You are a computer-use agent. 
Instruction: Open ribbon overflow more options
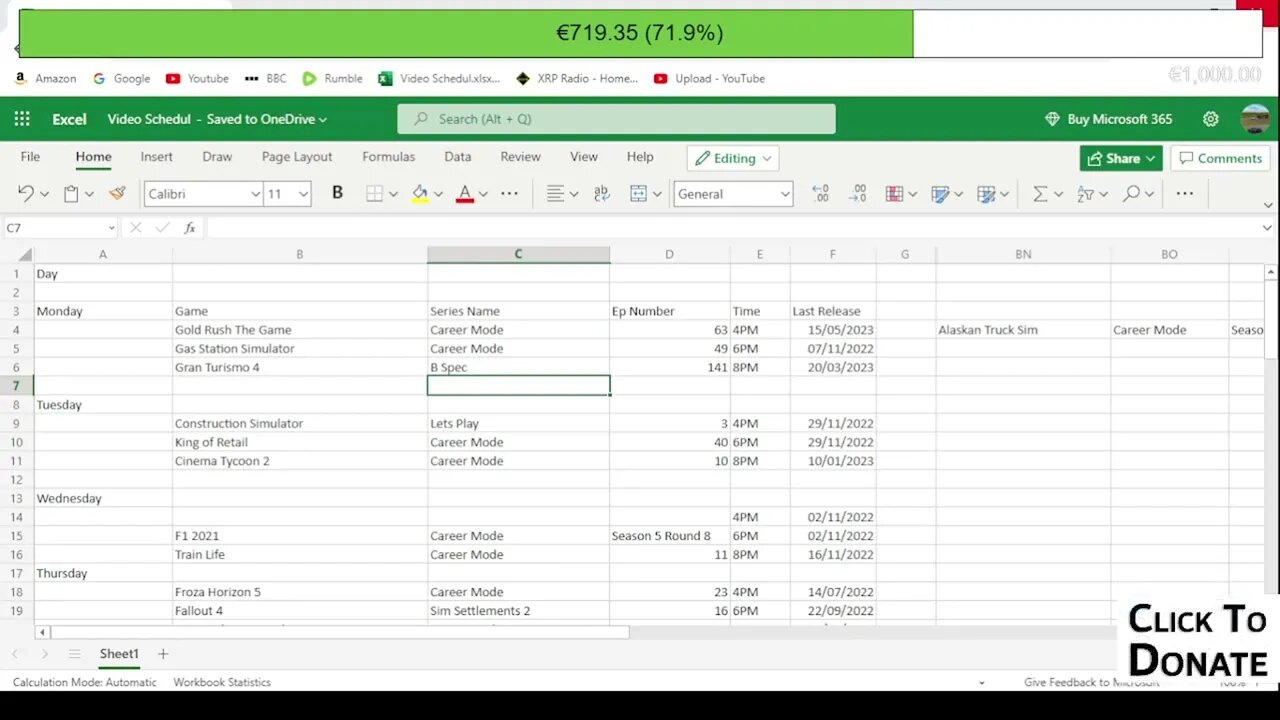(1185, 194)
